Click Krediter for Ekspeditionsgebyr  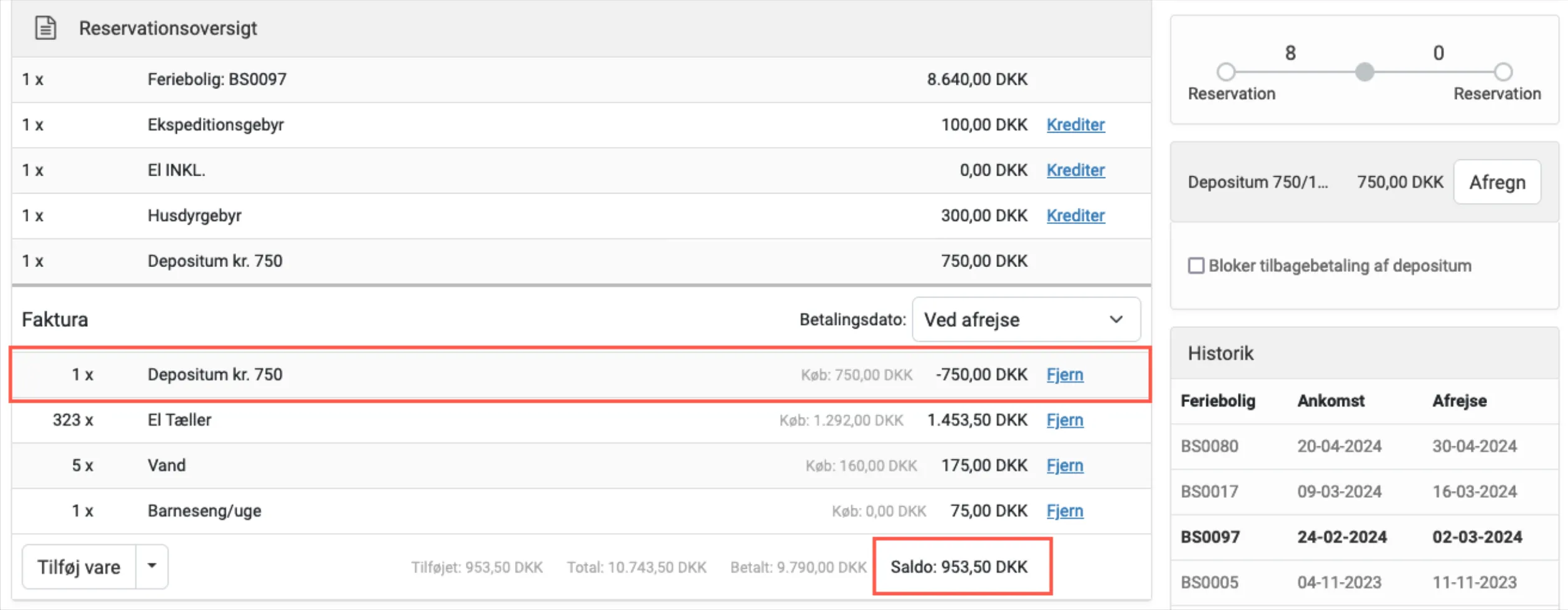click(x=1075, y=124)
